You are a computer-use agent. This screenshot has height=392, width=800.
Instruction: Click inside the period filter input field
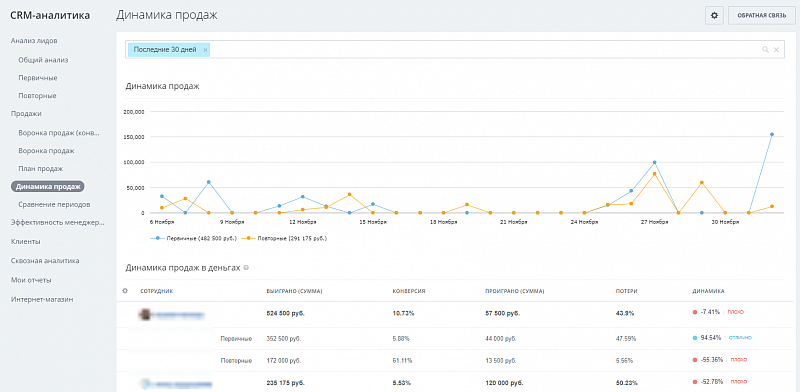485,50
